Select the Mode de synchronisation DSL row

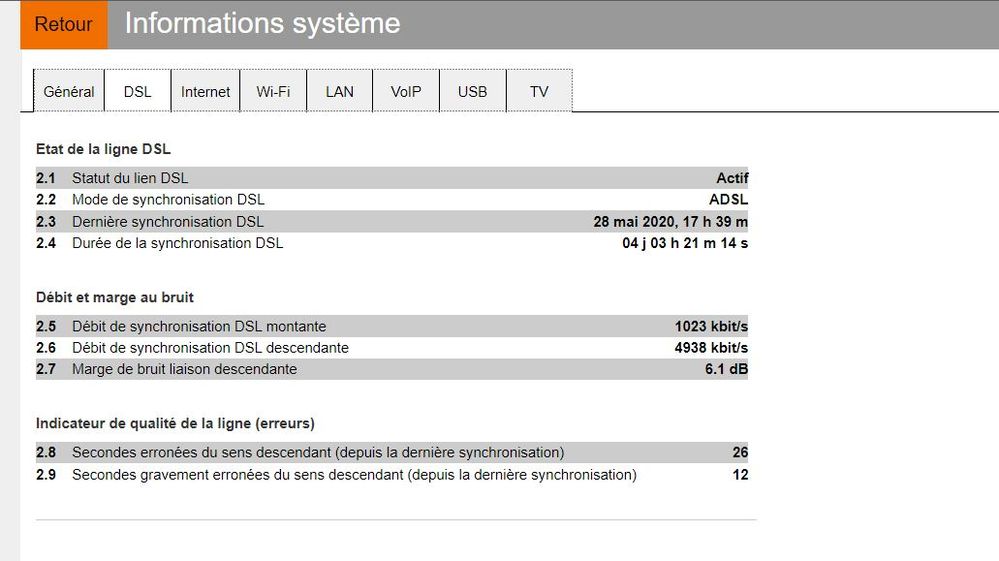coord(168,199)
